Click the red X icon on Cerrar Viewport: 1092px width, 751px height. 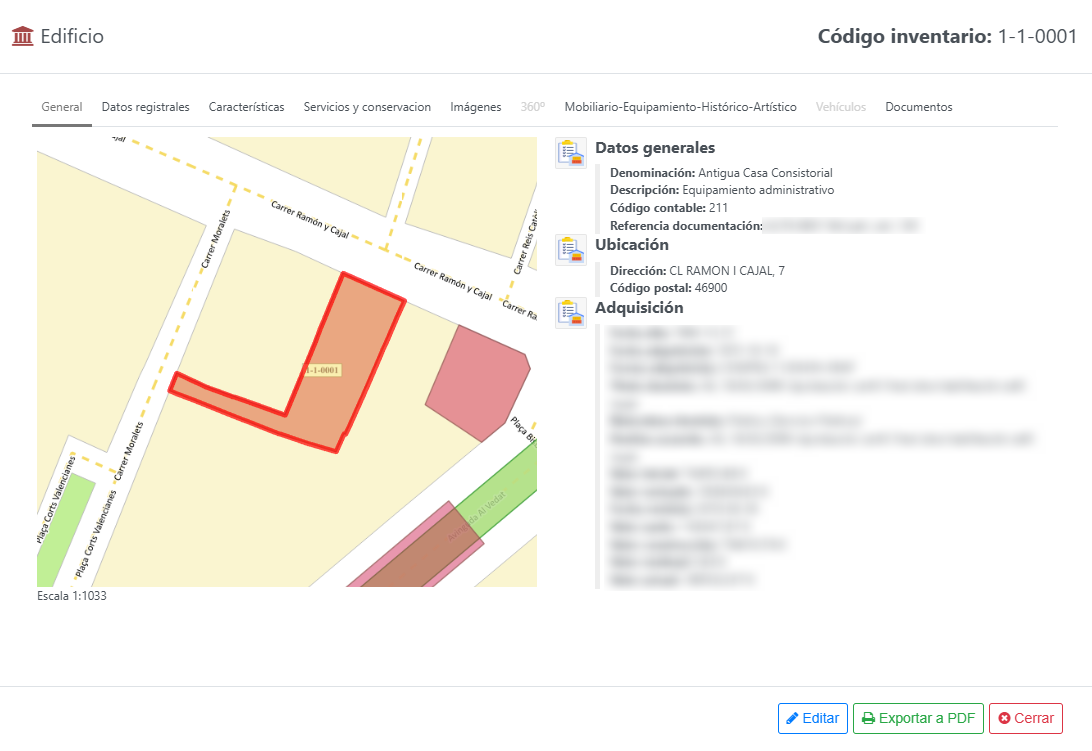1004,718
